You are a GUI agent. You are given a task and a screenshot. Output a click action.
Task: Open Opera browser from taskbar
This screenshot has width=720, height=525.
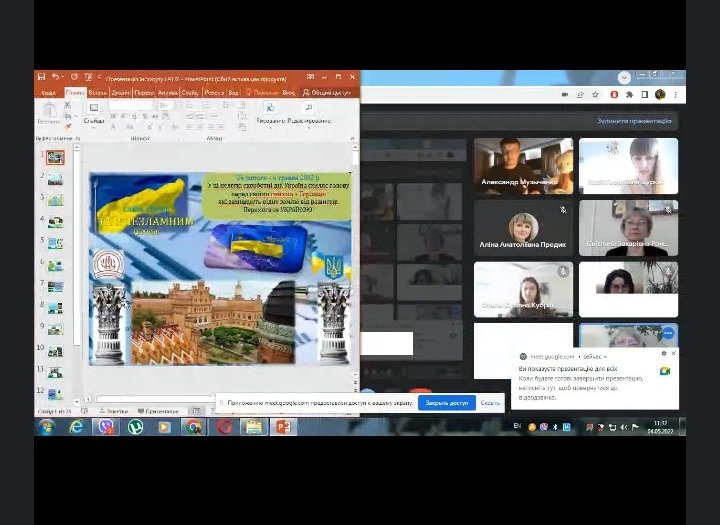tap(224, 427)
